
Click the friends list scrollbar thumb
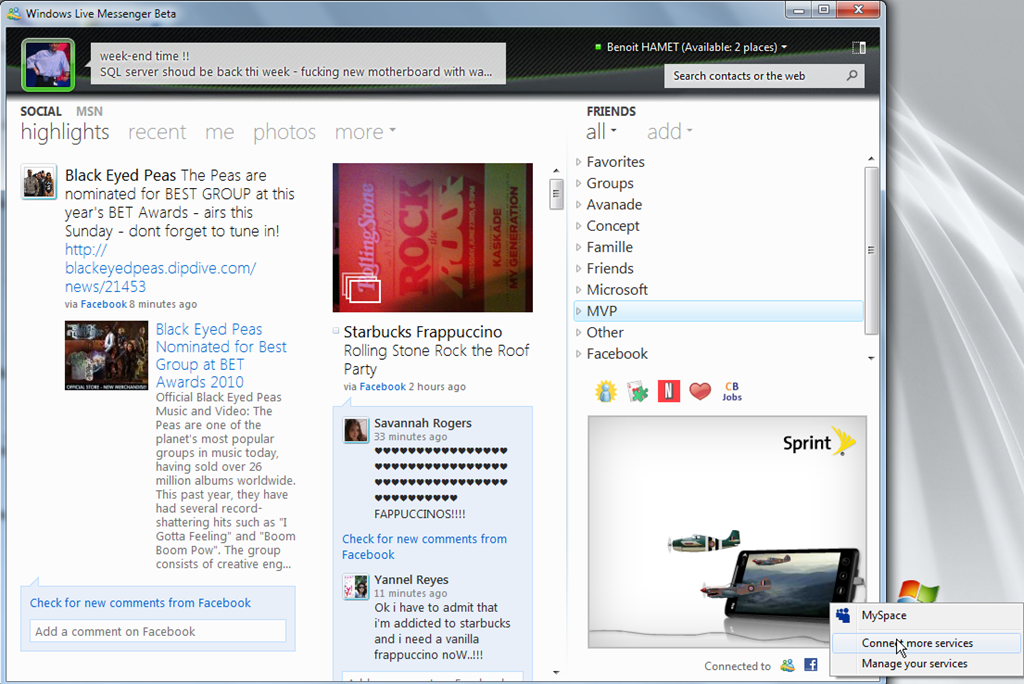[871, 250]
